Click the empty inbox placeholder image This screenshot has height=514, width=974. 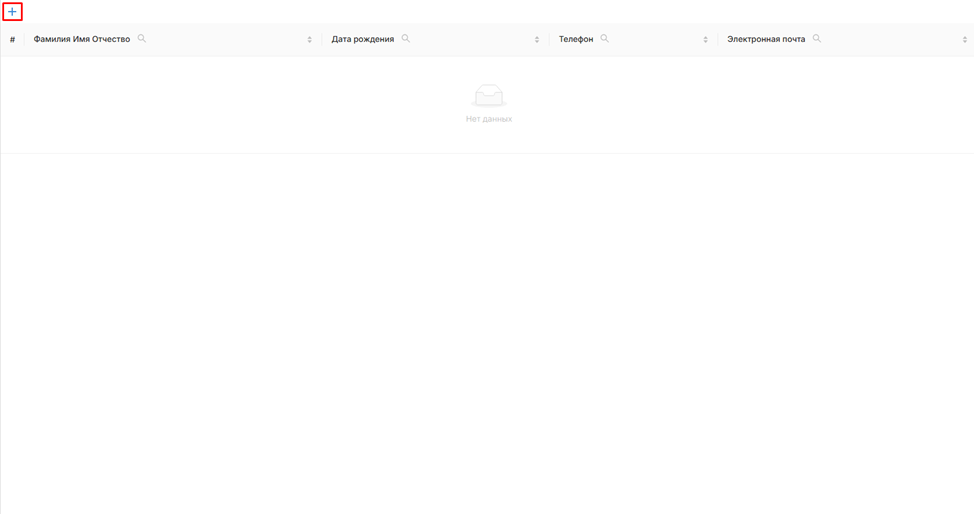tap(489, 96)
